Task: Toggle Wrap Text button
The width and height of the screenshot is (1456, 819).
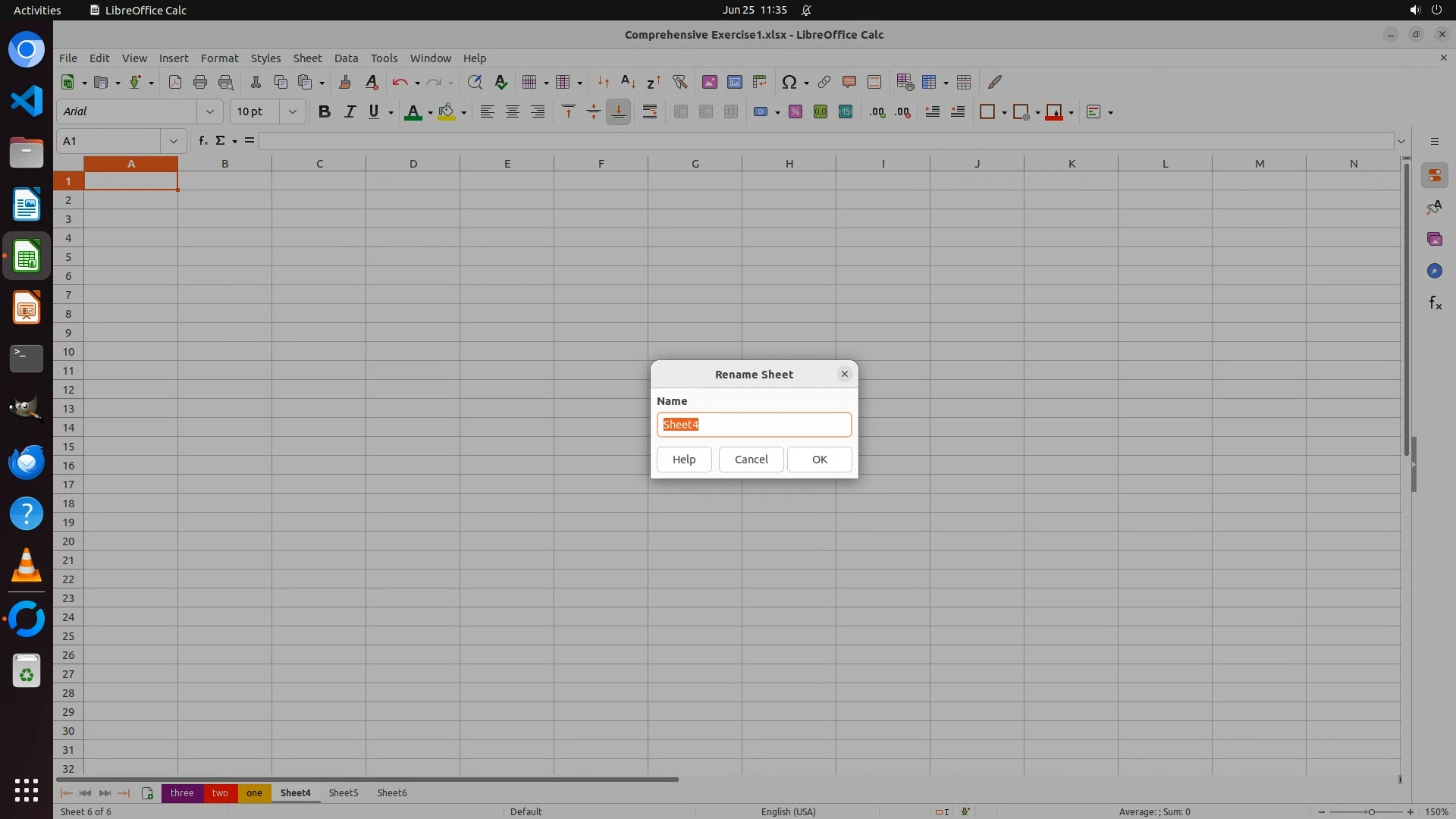Action: (649, 111)
